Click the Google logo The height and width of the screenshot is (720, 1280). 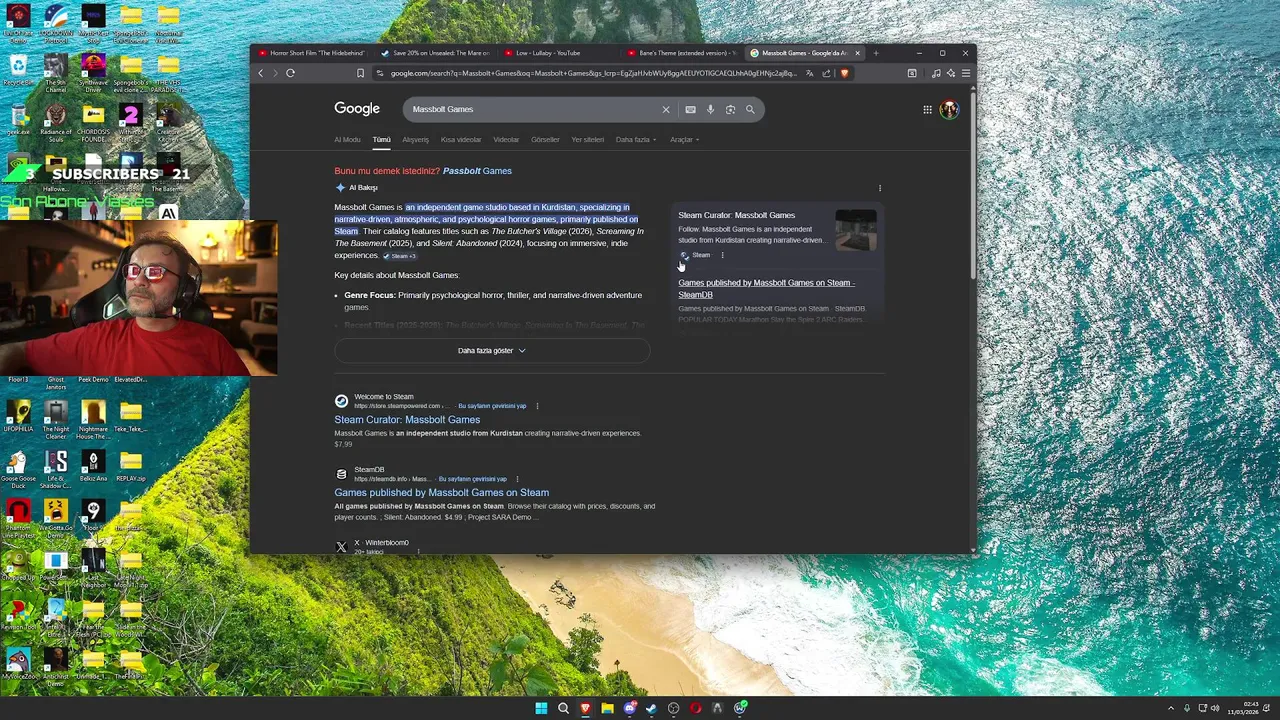357,109
